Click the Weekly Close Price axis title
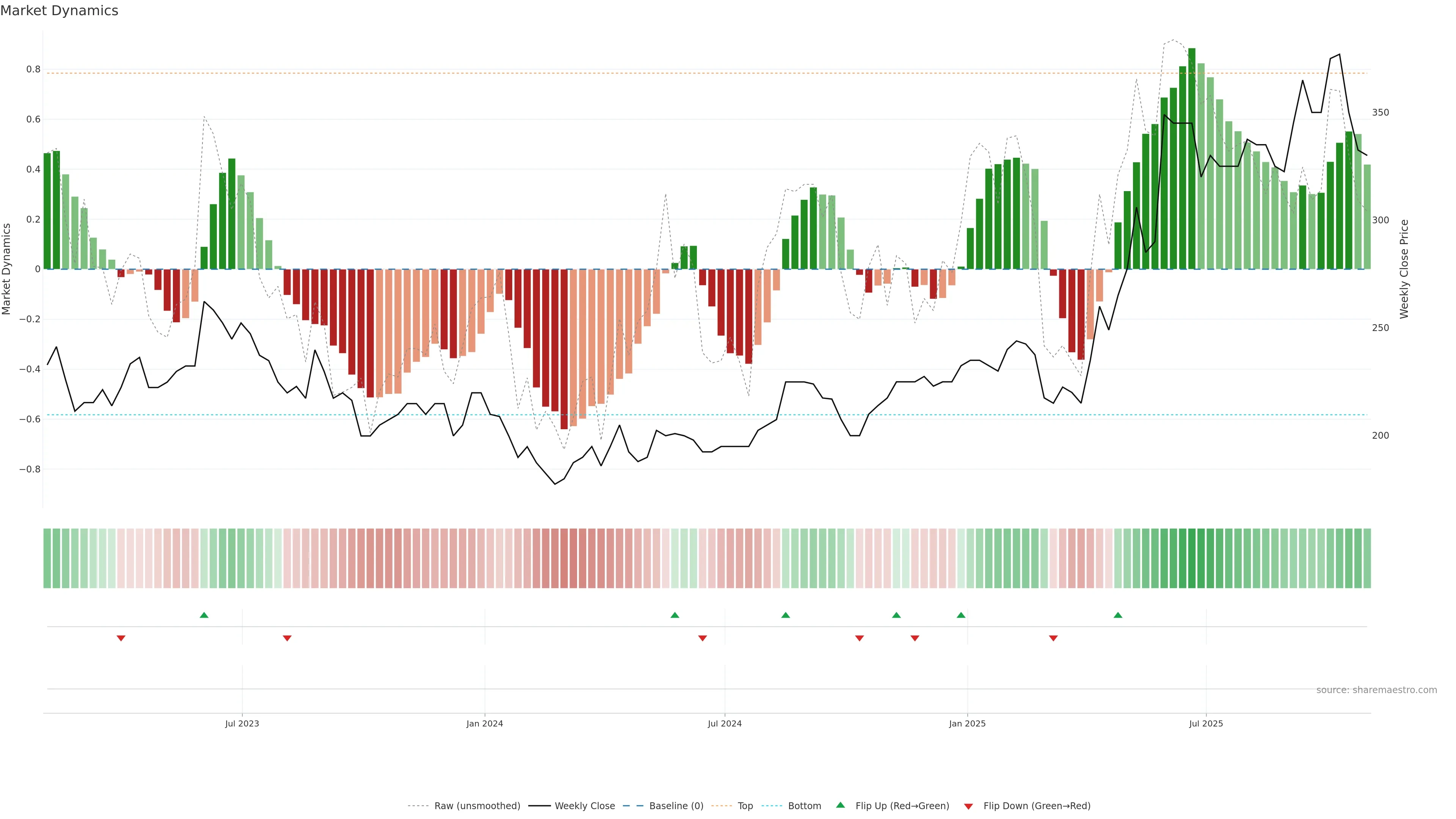Image resolution: width=1456 pixels, height=819 pixels. tap(1404, 269)
